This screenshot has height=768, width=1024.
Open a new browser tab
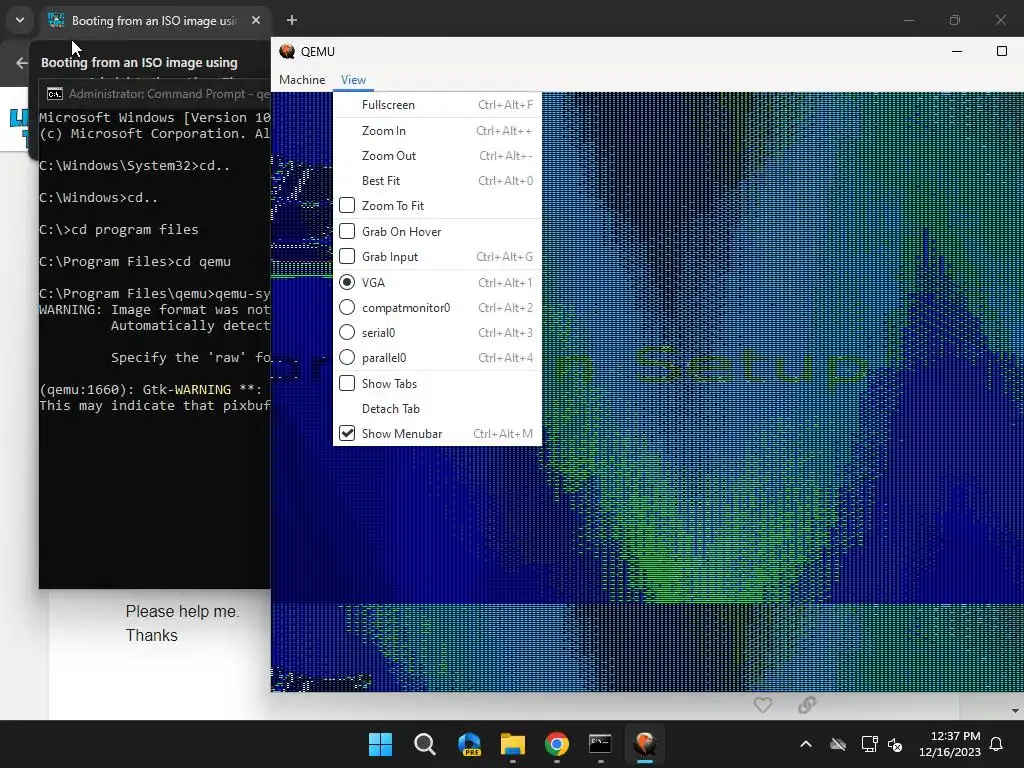tap(292, 20)
